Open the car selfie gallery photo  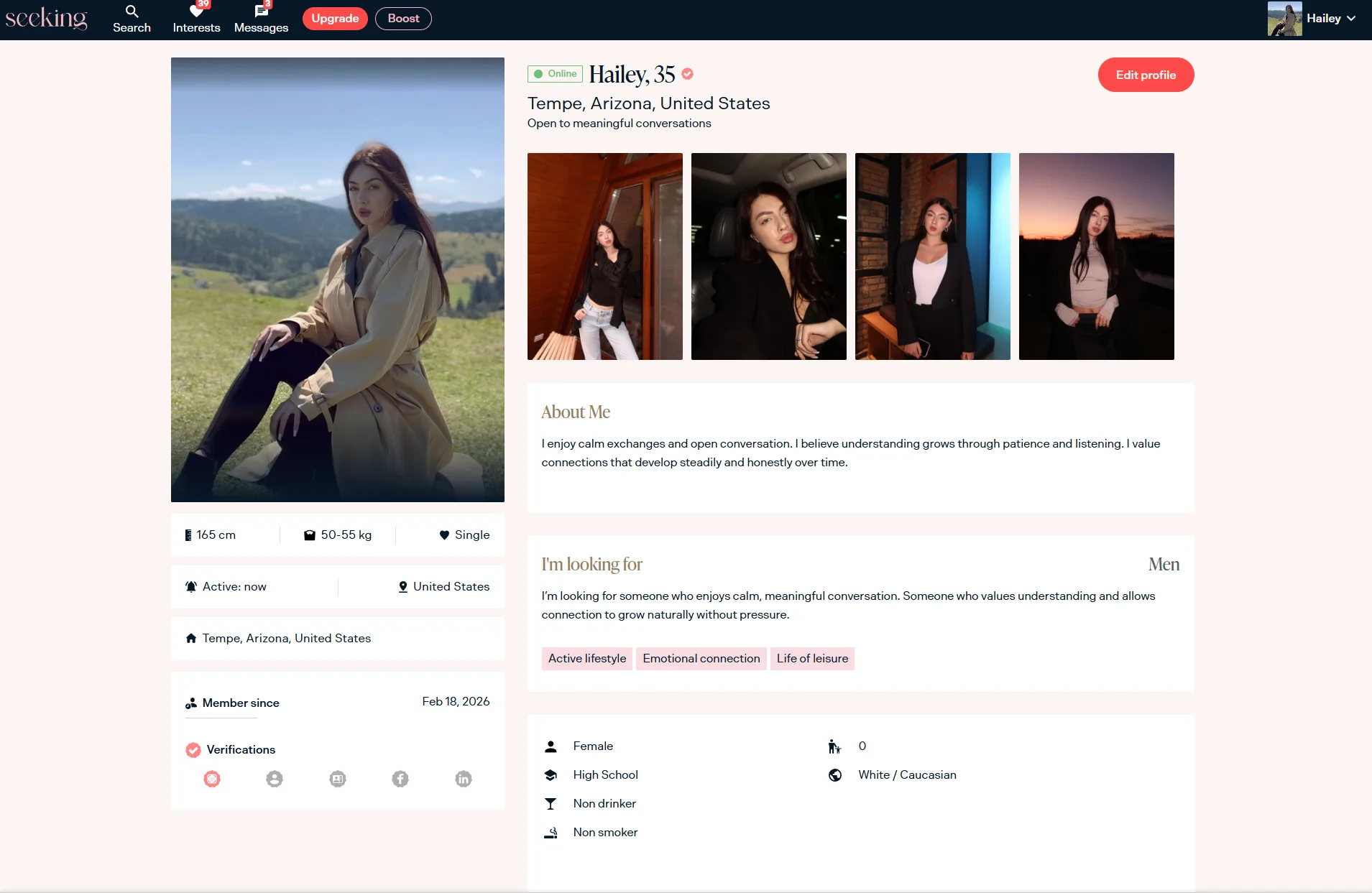click(768, 256)
